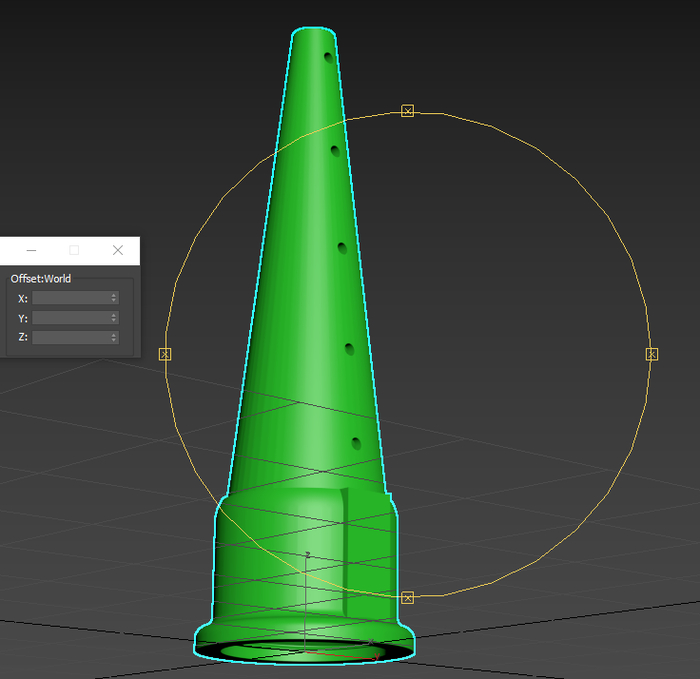Select the left handle of yellow circle
The width and height of the screenshot is (700, 679).
click(x=165, y=354)
